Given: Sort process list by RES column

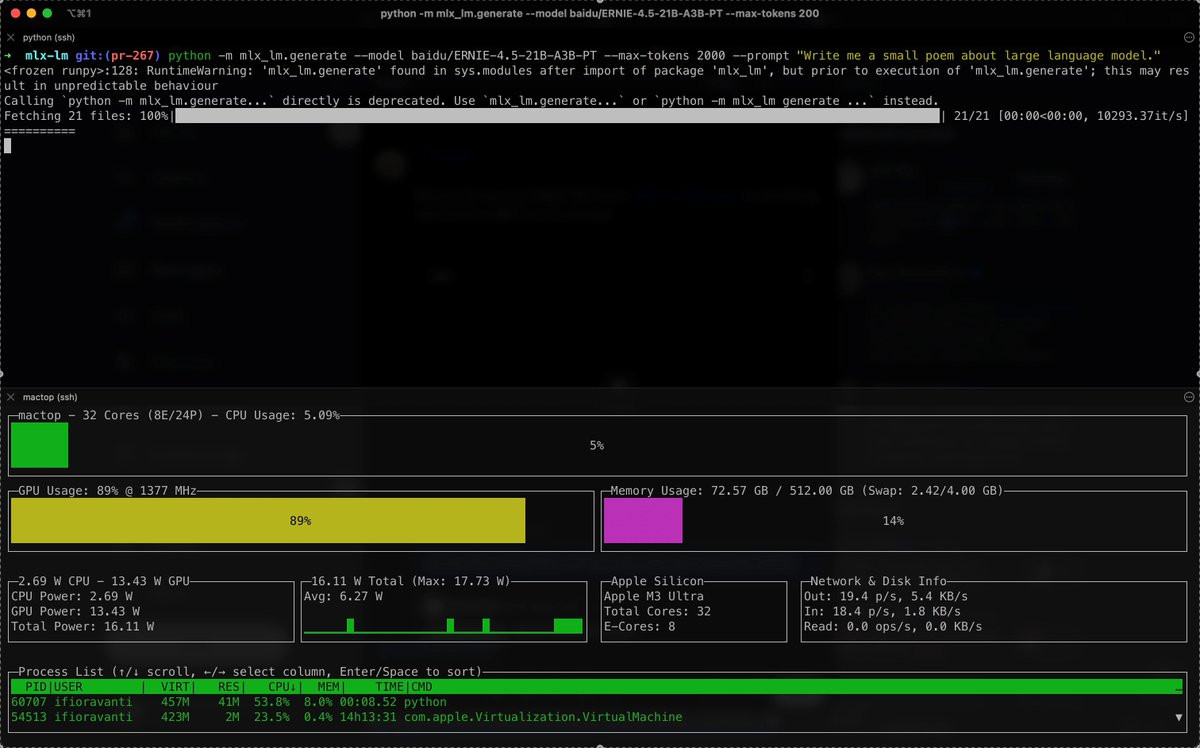Looking at the screenshot, I should (228, 687).
